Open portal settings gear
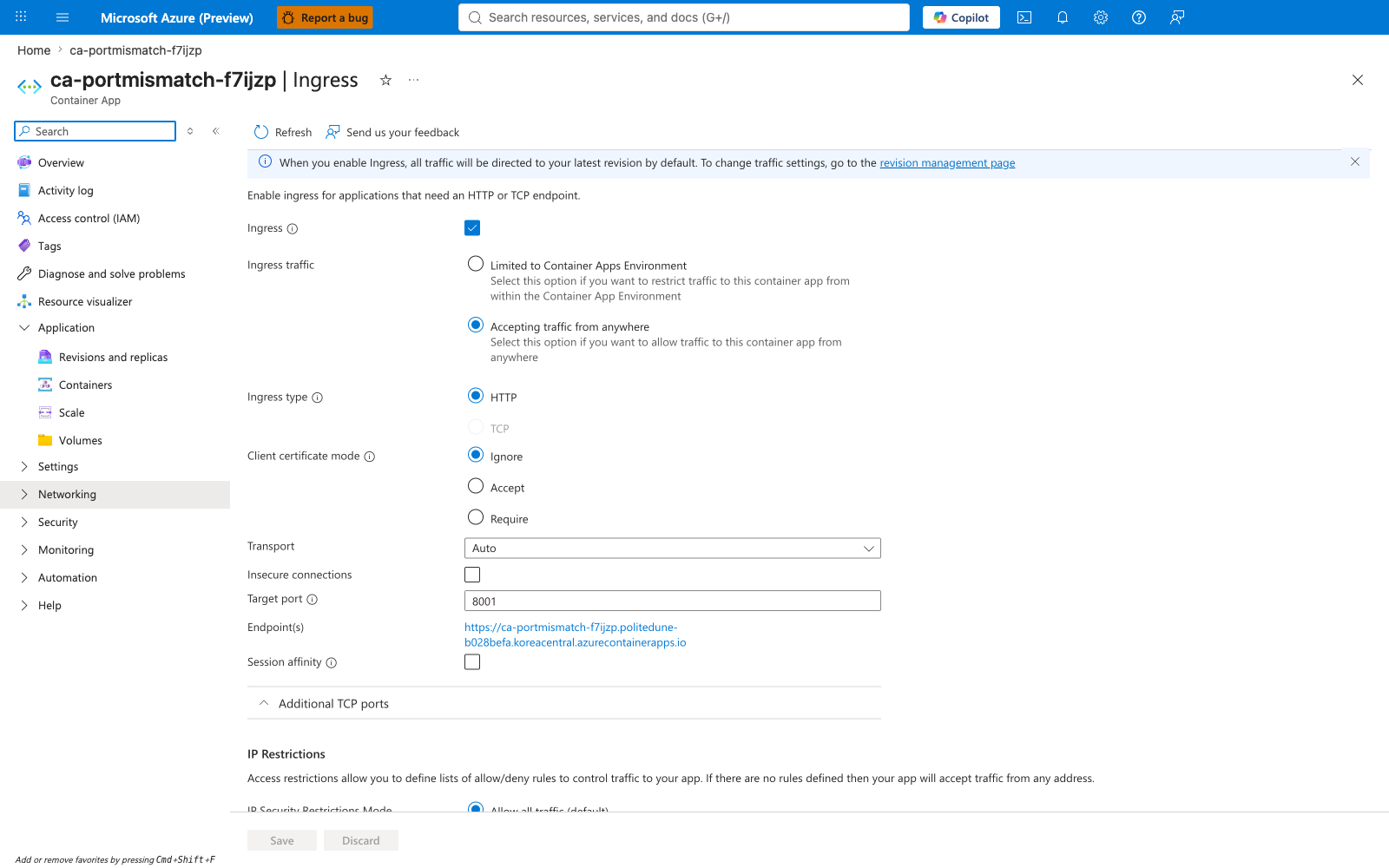The image size is (1389, 868). click(1101, 17)
